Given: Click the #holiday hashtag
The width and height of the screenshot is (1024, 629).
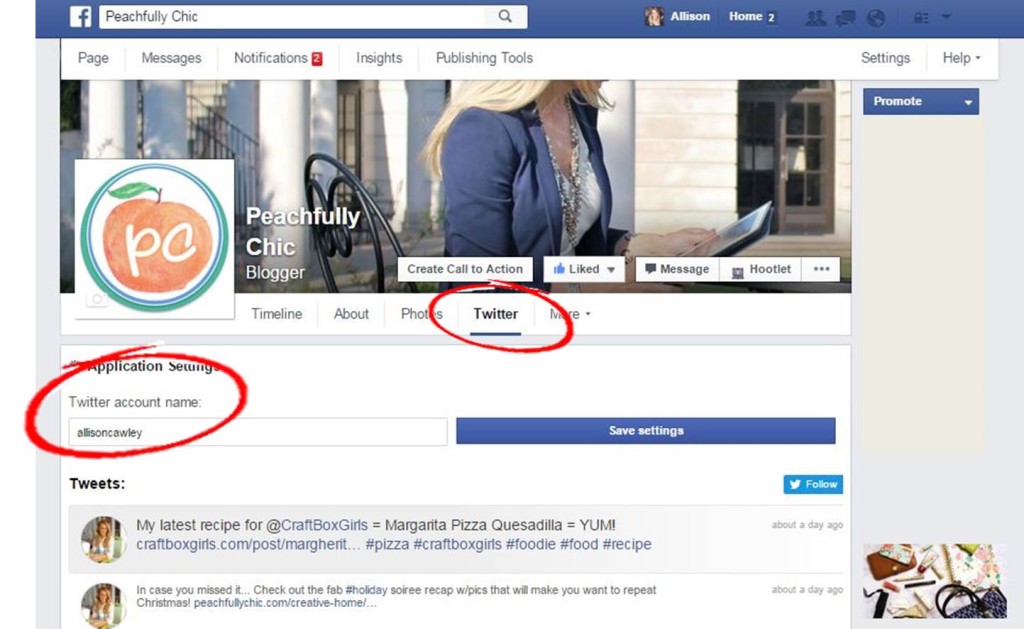Looking at the screenshot, I should (x=366, y=590).
